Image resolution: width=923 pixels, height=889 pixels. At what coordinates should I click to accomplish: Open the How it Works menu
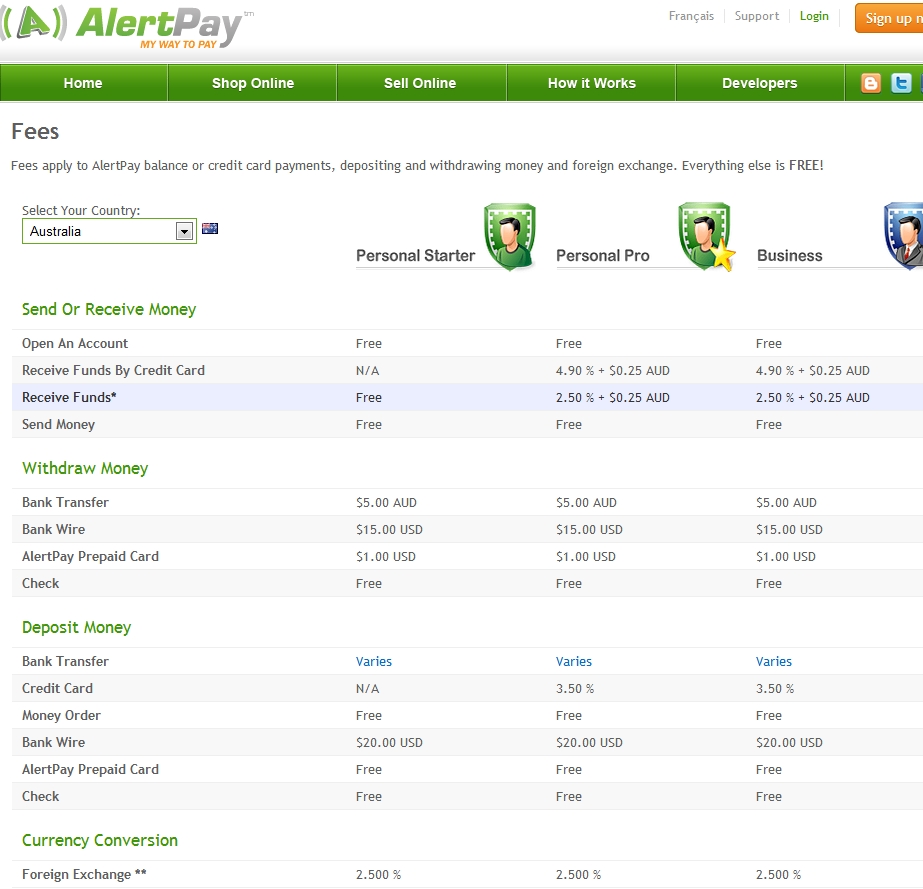tap(592, 83)
